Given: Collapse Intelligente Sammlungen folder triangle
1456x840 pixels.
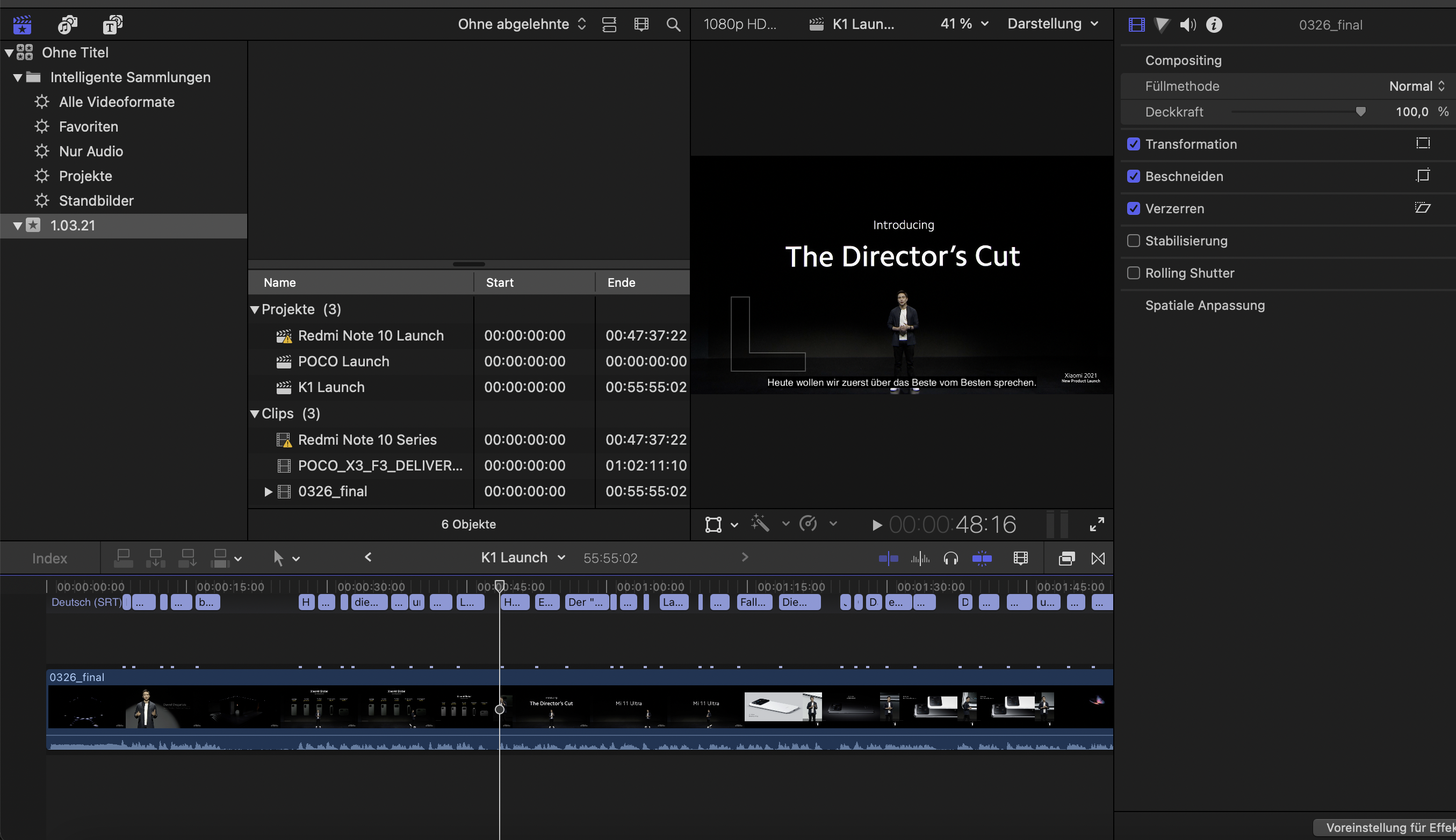Looking at the screenshot, I should click(18, 77).
